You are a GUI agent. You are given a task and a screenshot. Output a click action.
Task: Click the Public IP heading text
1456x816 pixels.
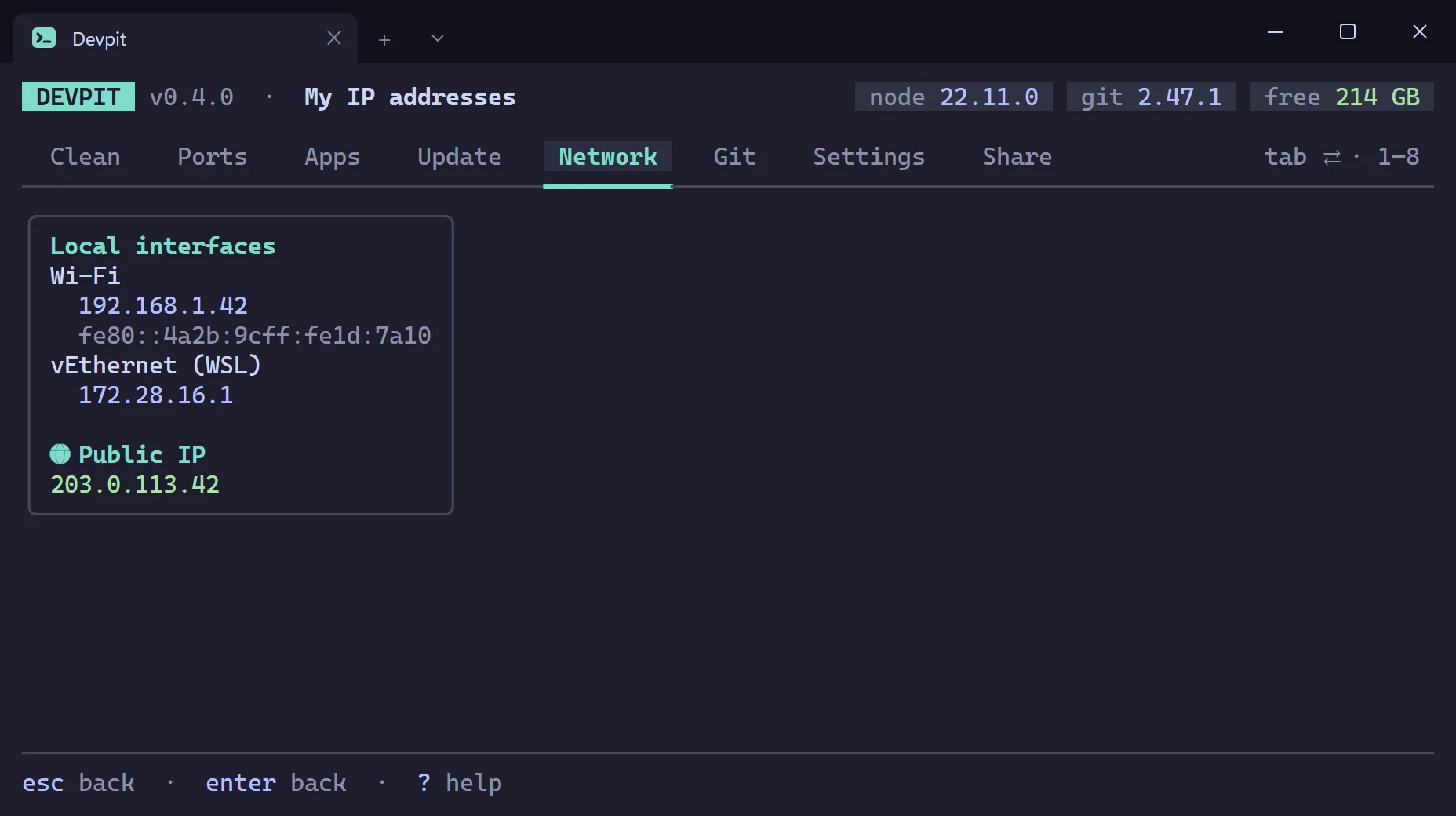pyautogui.click(x=142, y=454)
